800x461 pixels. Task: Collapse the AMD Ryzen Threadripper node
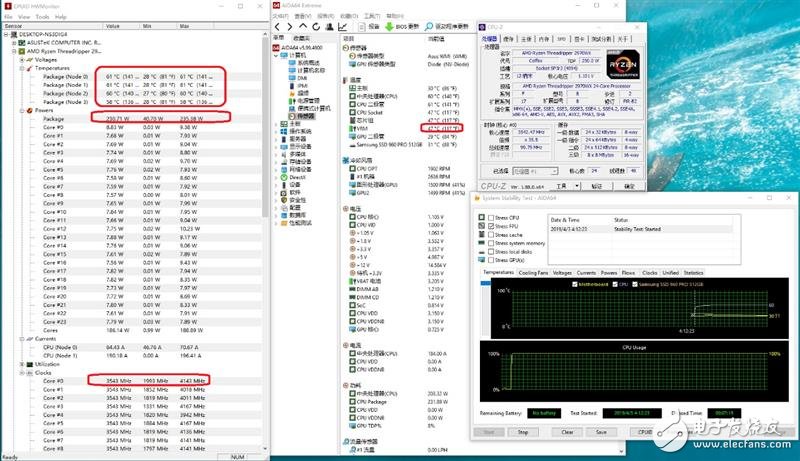14,52
